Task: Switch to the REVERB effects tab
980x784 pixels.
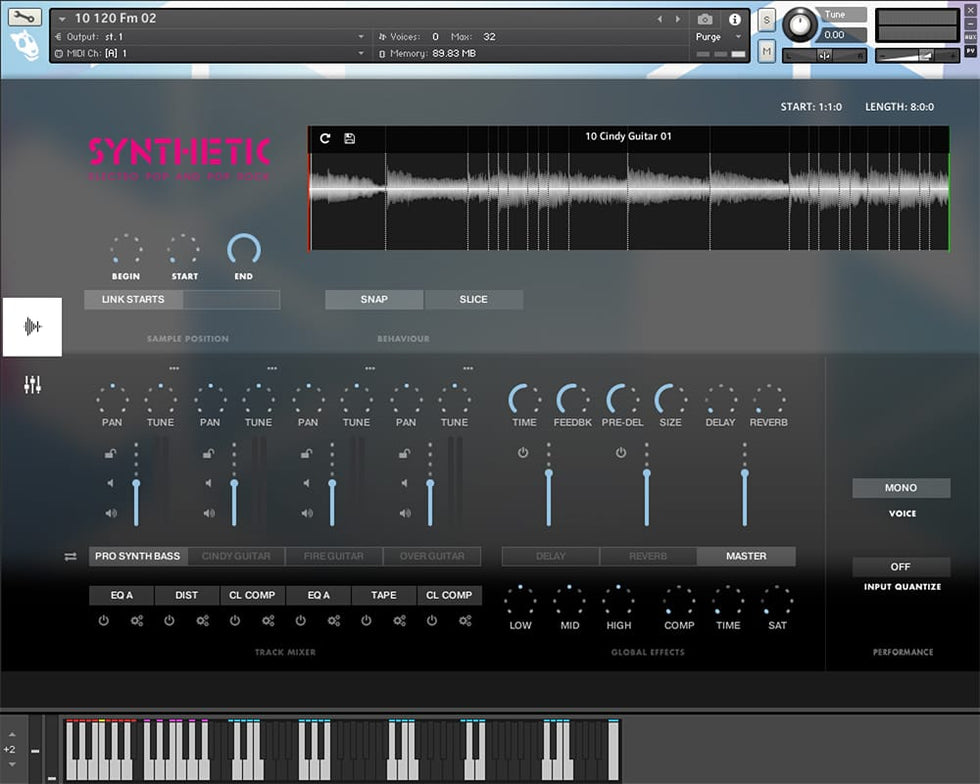Action: click(648, 556)
